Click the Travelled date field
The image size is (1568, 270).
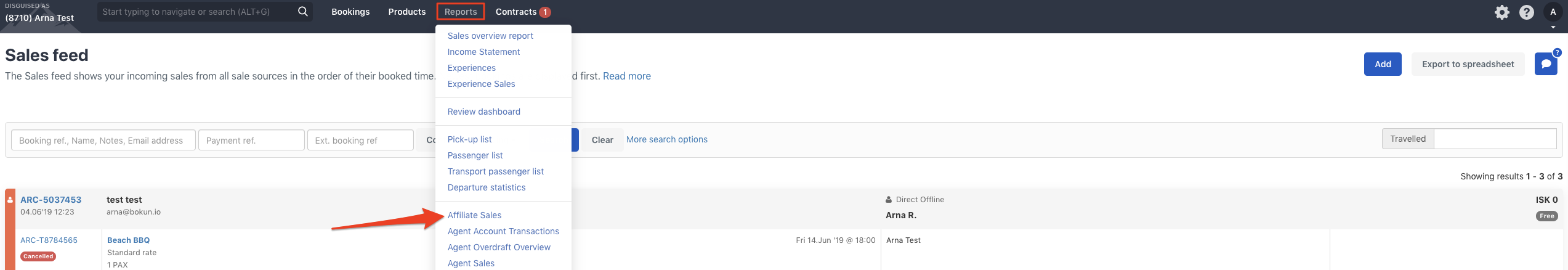click(1495, 139)
